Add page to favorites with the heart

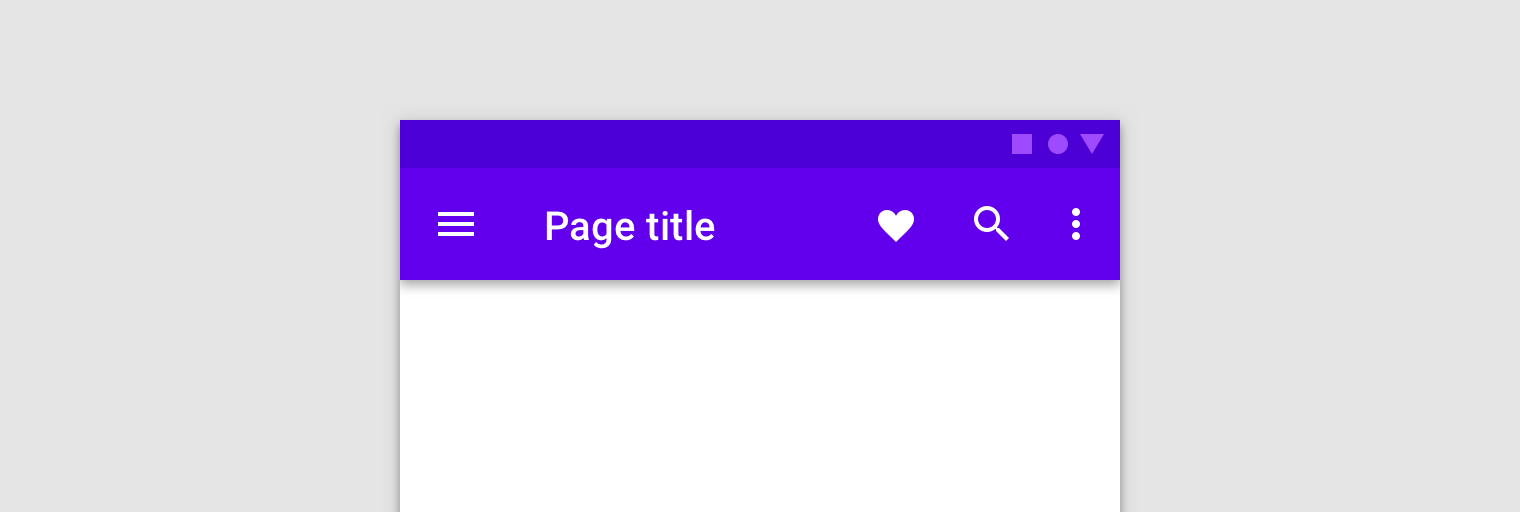pyautogui.click(x=896, y=225)
